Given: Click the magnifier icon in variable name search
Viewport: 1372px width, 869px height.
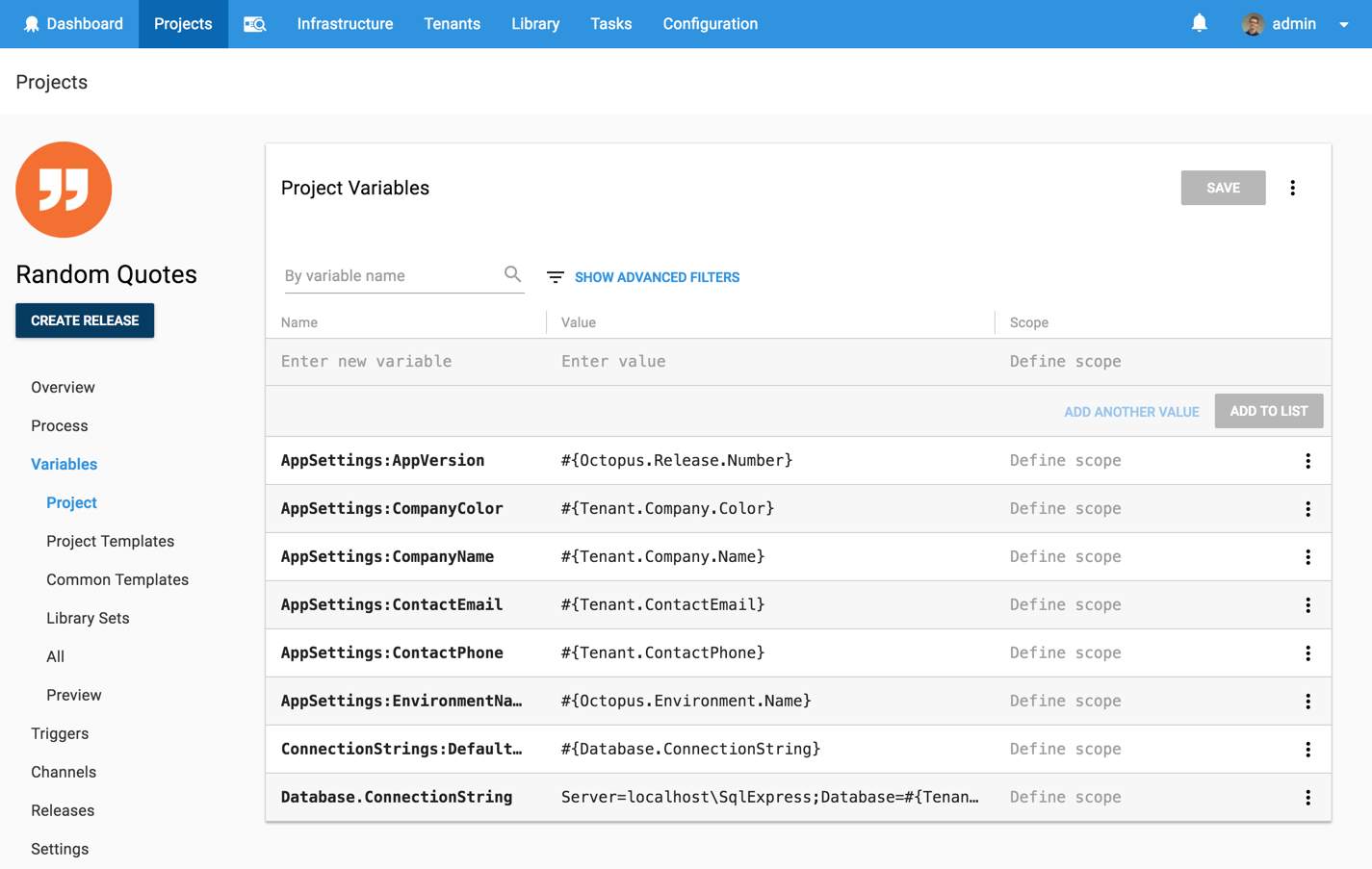Looking at the screenshot, I should (x=513, y=274).
